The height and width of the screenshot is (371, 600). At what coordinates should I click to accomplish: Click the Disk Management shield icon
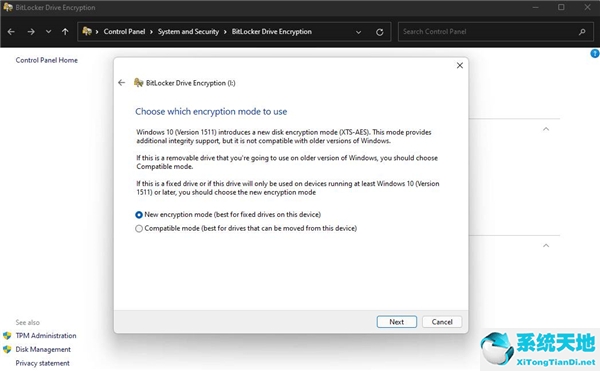click(x=7, y=350)
